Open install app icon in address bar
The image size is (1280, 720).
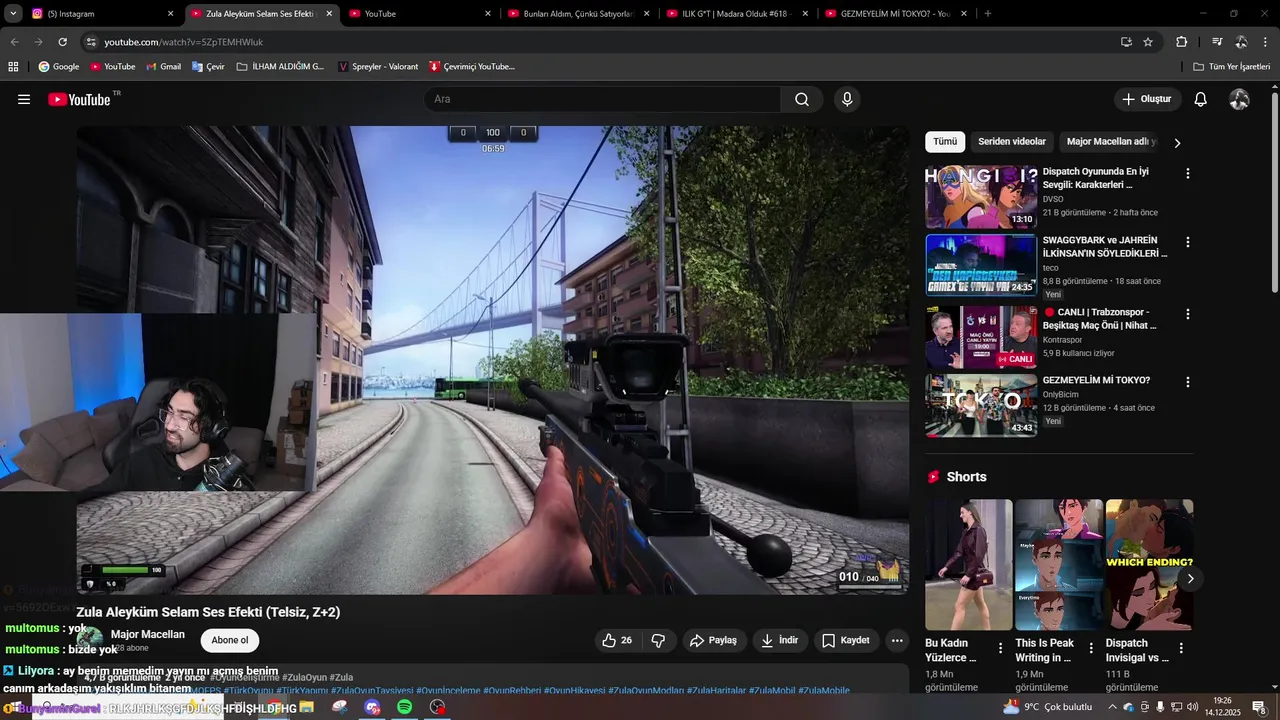tap(1126, 42)
